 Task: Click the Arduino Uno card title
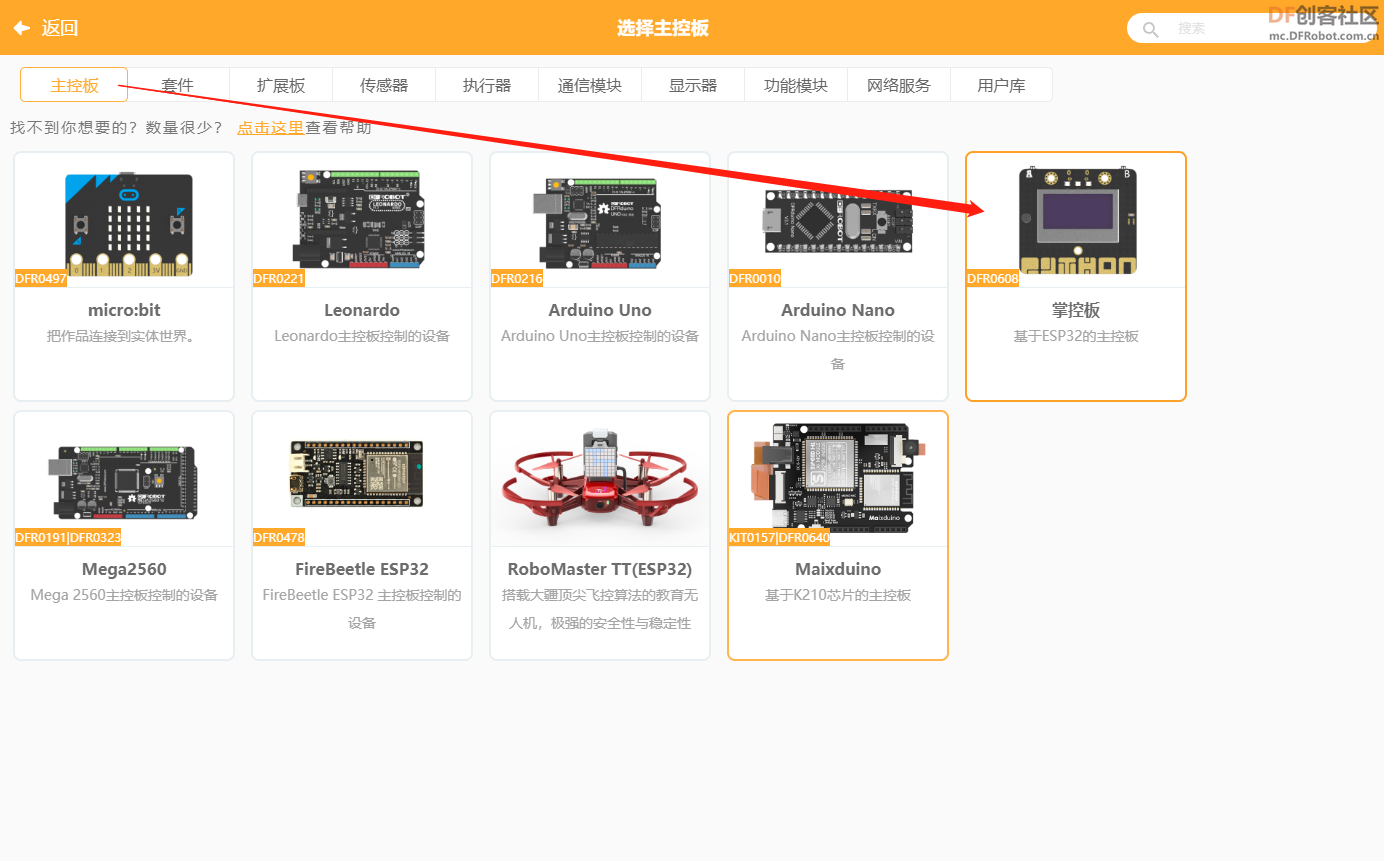coord(600,310)
